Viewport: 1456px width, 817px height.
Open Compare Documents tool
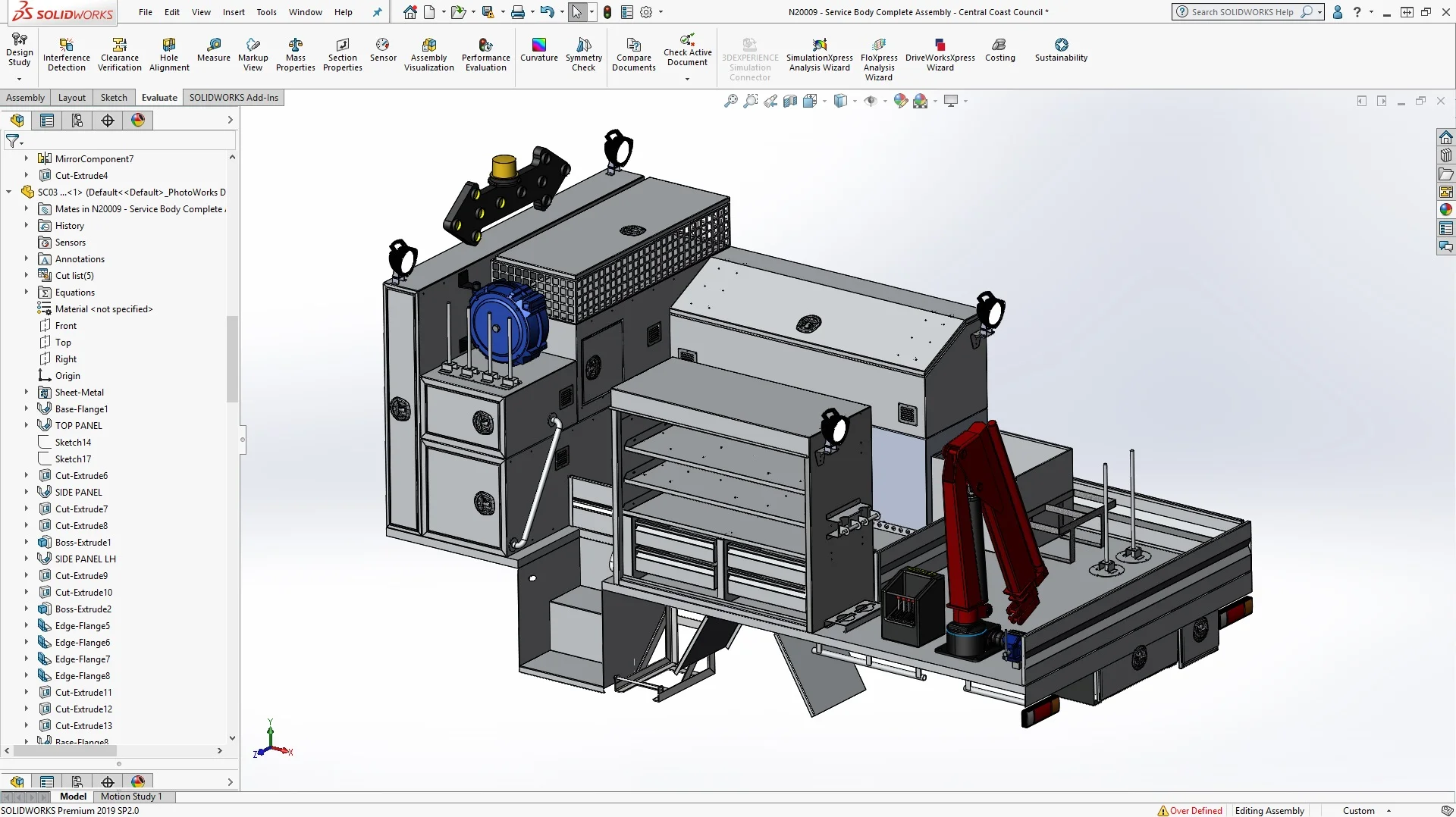pyautogui.click(x=634, y=55)
